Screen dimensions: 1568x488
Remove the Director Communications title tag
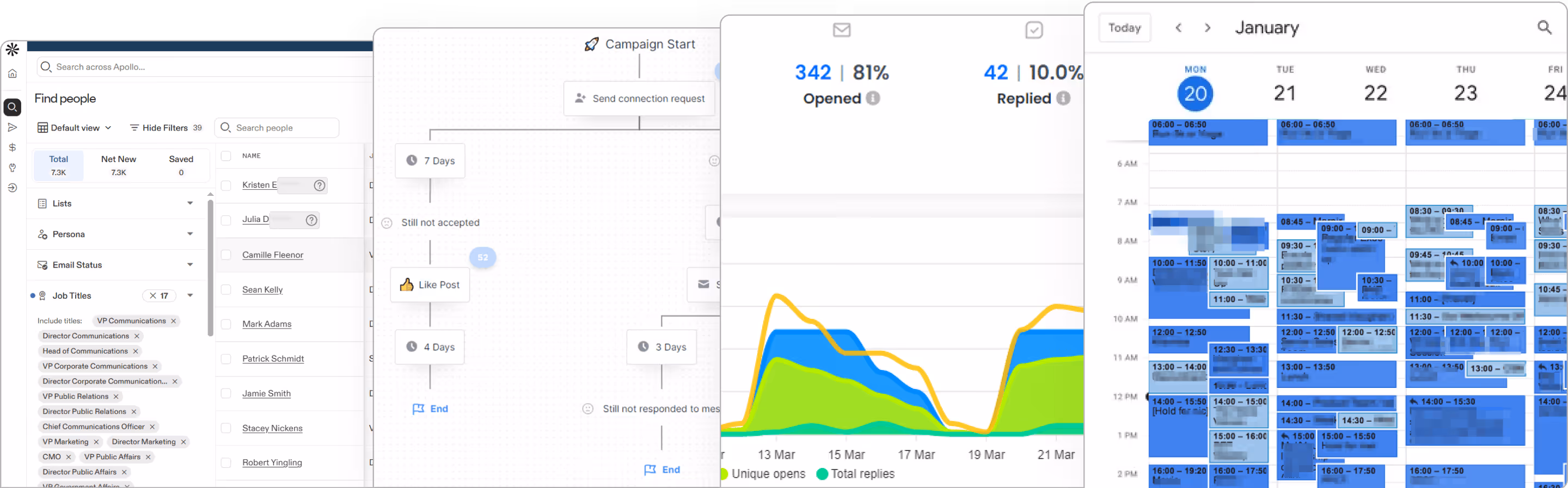(137, 336)
